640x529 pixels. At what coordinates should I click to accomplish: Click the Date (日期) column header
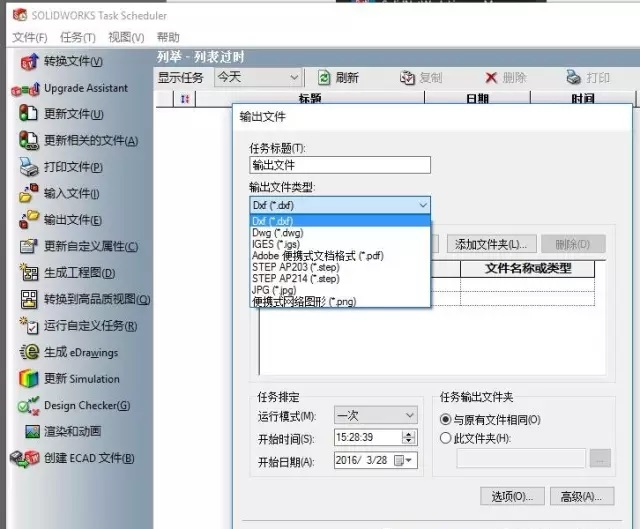(x=478, y=99)
